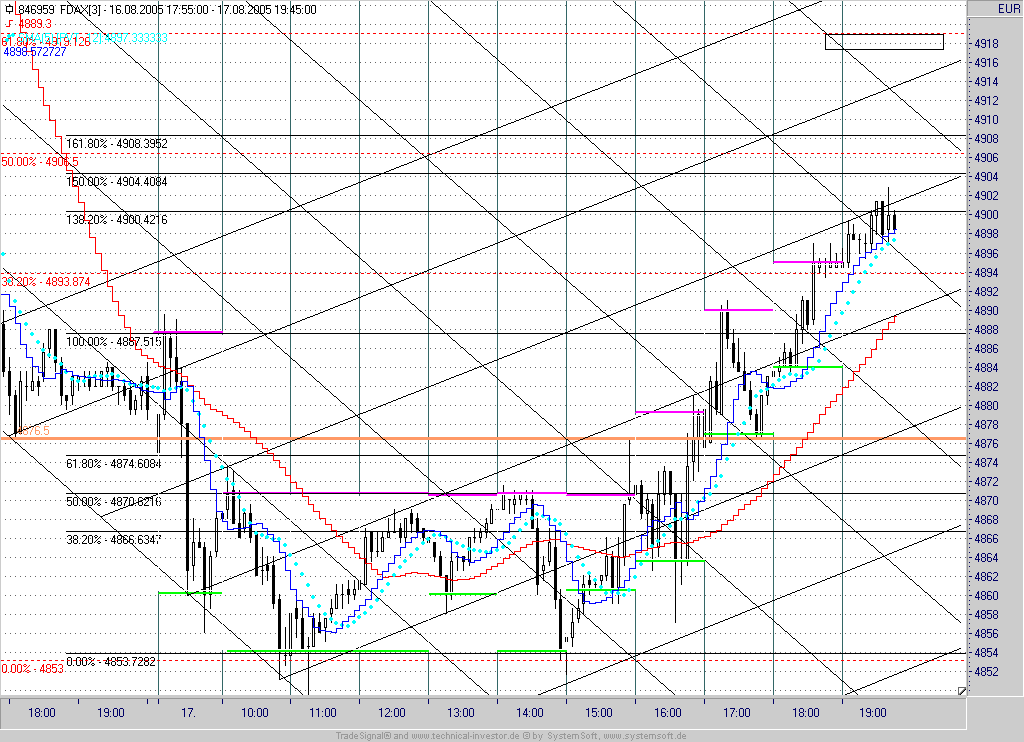Click the 14:00 time axis label
The width and height of the screenshot is (1024, 742).
[x=530, y=713]
